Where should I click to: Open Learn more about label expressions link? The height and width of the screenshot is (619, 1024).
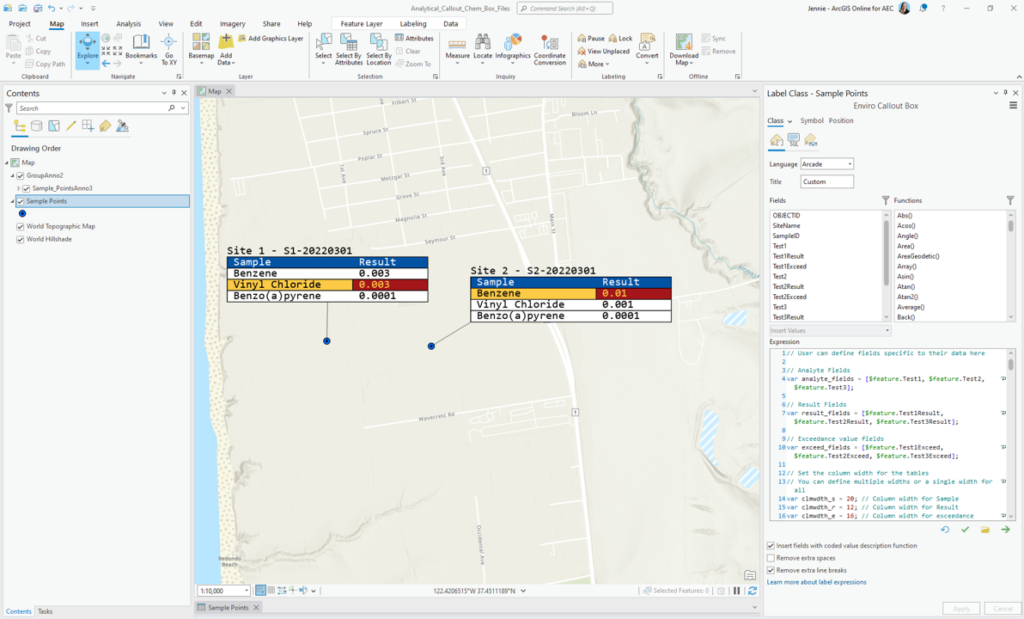pos(816,582)
